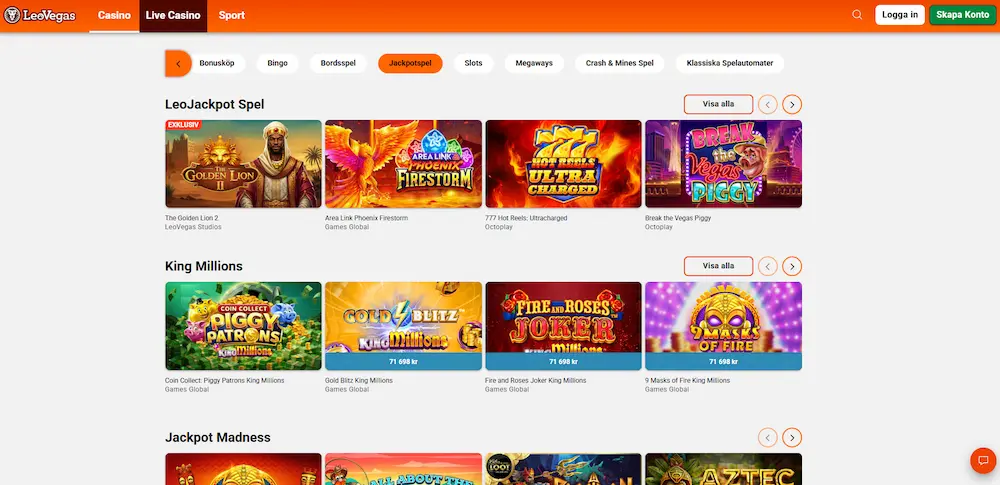Show next Jackpot Madness games
This screenshot has height=485, width=1000.
pyautogui.click(x=792, y=437)
